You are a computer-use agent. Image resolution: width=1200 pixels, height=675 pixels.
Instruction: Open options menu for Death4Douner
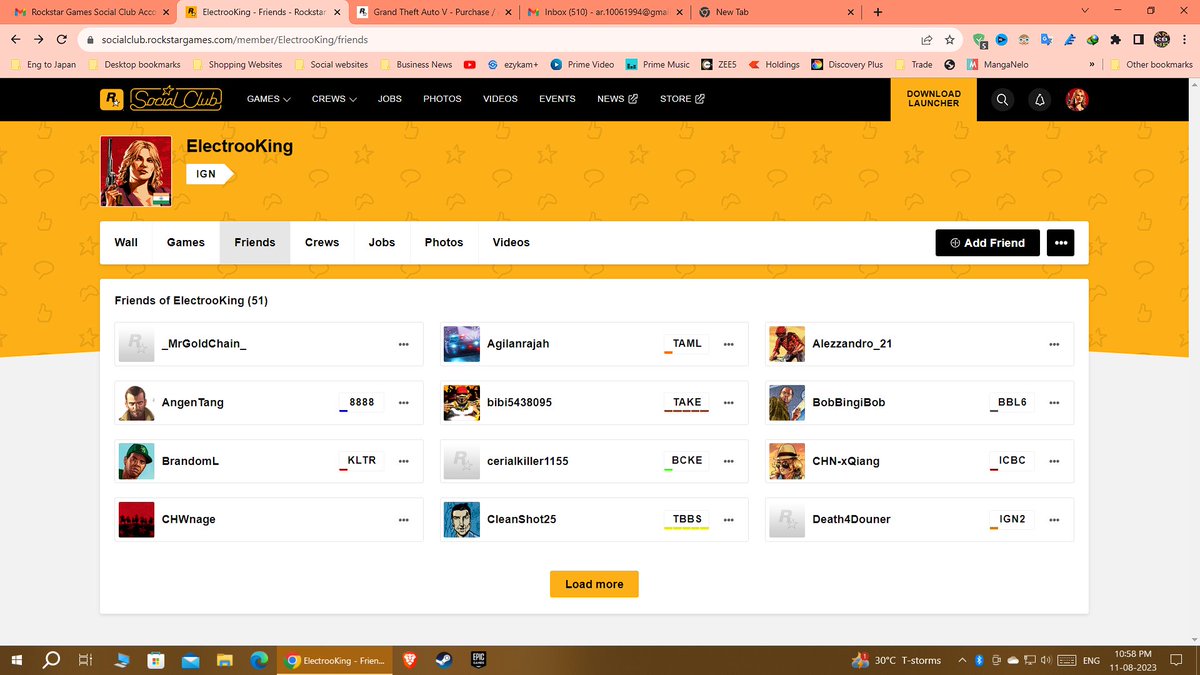(1054, 520)
